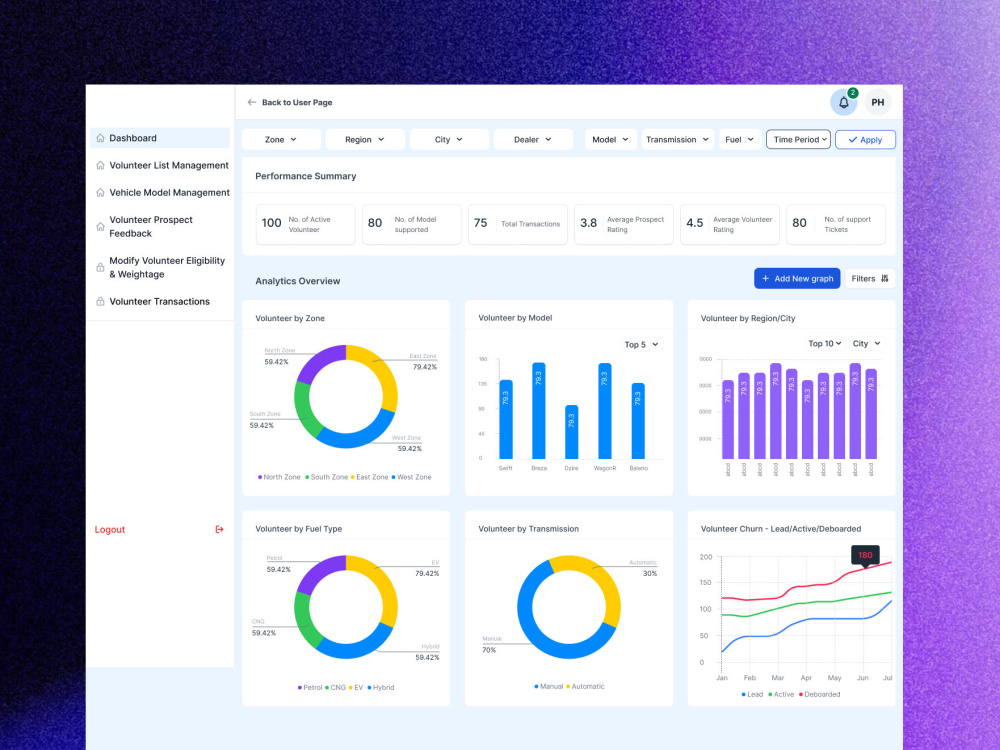Click the notification badge showing 2
The image size is (1000, 750).
click(x=853, y=93)
